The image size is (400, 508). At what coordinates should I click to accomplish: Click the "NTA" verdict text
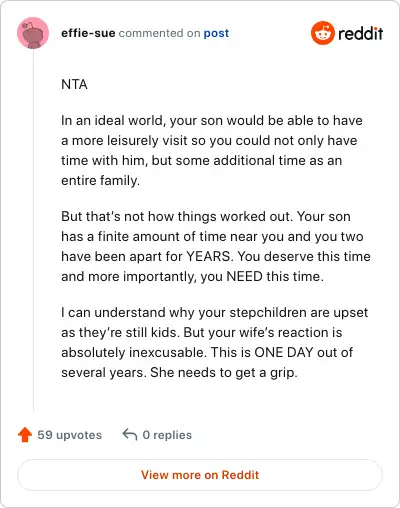[74, 84]
